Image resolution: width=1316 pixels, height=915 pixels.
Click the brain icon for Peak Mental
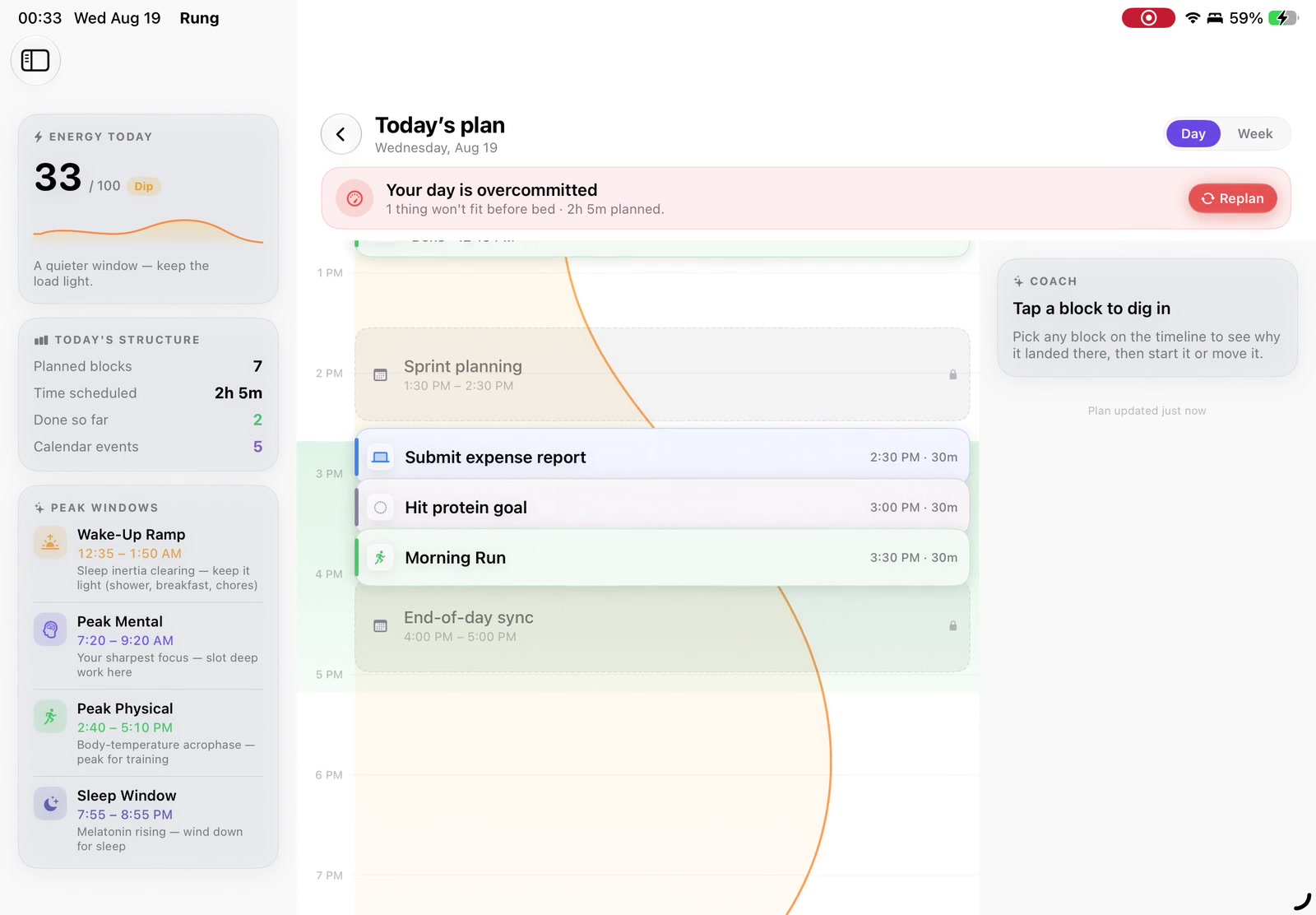tap(50, 629)
